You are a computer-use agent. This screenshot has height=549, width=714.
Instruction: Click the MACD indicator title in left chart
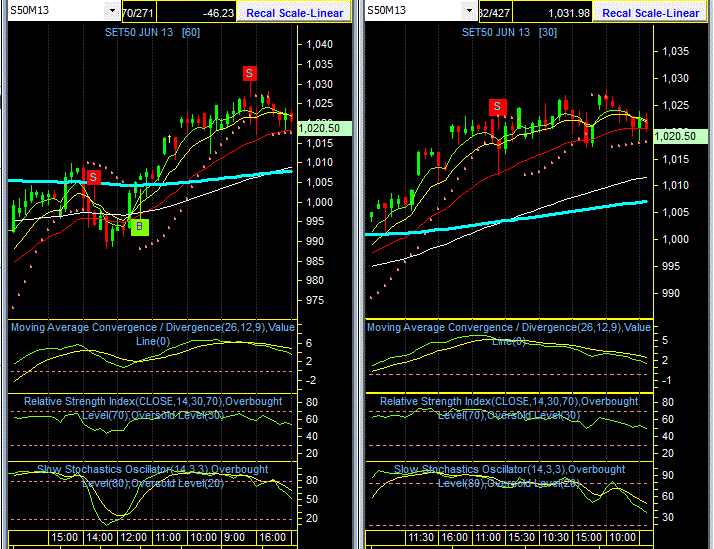pyautogui.click(x=153, y=334)
